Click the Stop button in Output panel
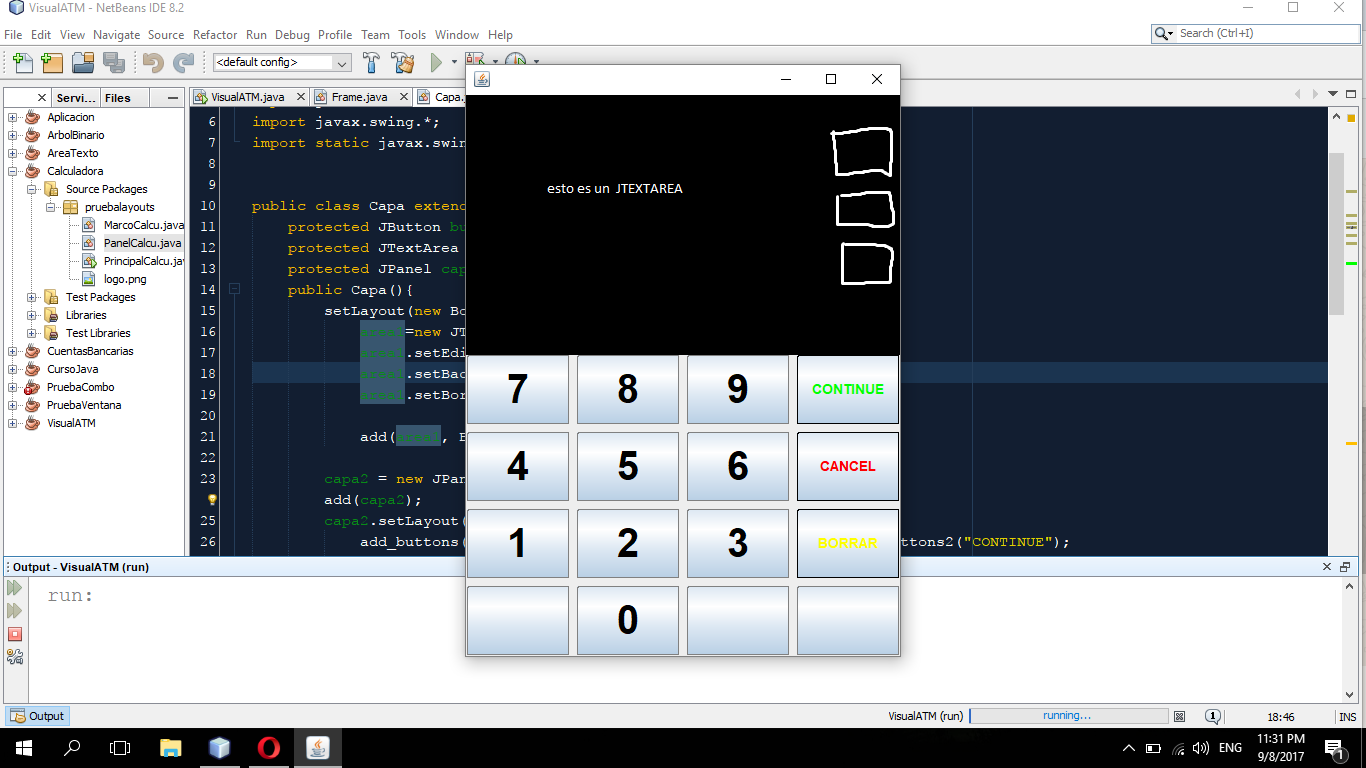The height and width of the screenshot is (768, 1366). click(x=15, y=634)
